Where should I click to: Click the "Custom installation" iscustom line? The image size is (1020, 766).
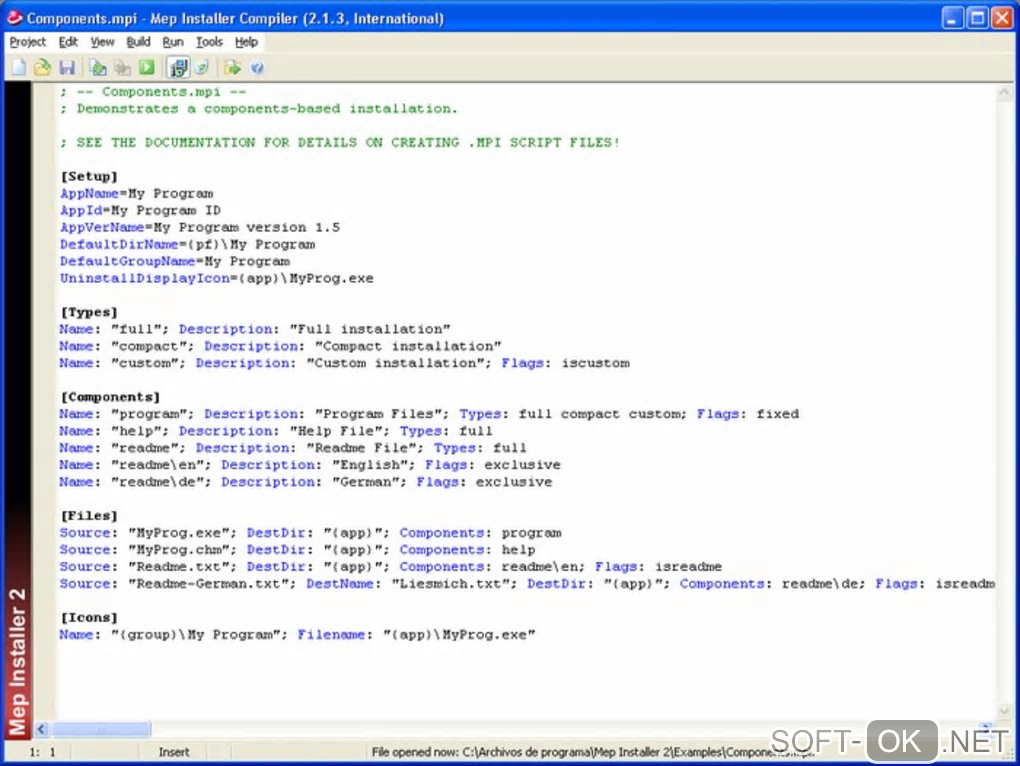tap(345, 363)
